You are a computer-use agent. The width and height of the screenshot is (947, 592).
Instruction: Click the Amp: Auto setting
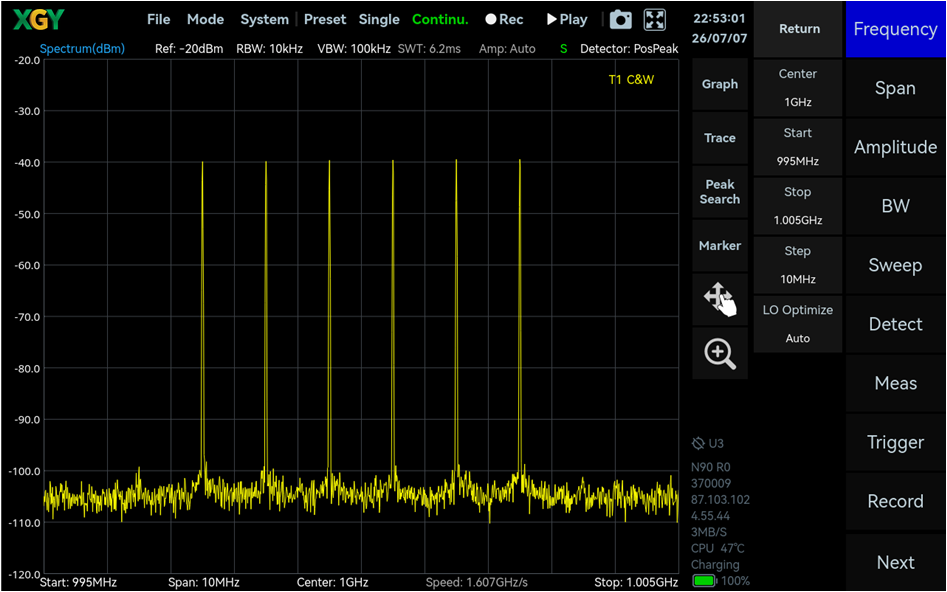point(507,49)
